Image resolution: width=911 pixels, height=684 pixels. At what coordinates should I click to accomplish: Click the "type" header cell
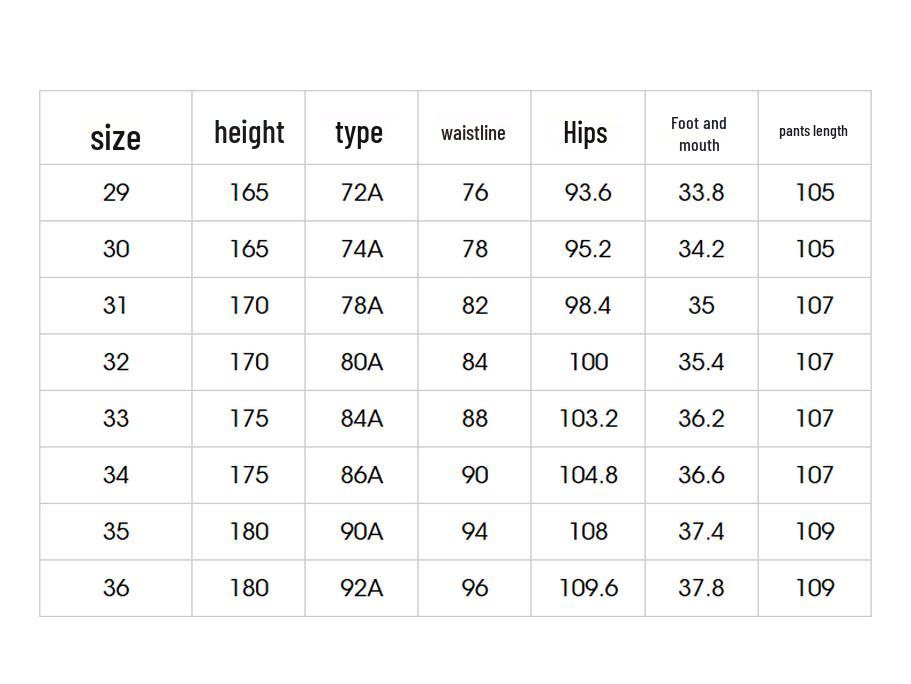click(359, 132)
